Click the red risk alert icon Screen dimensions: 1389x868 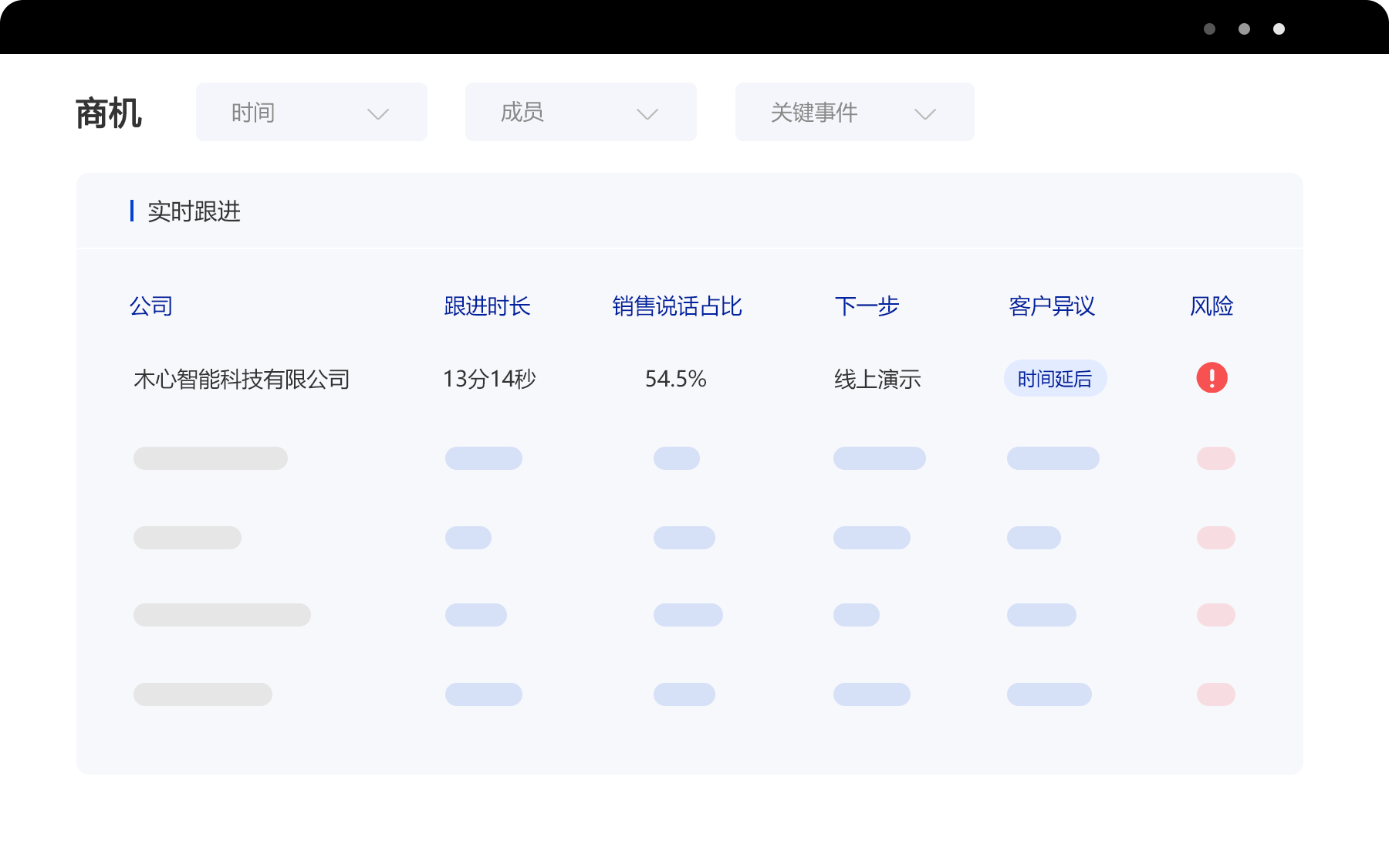1212,378
